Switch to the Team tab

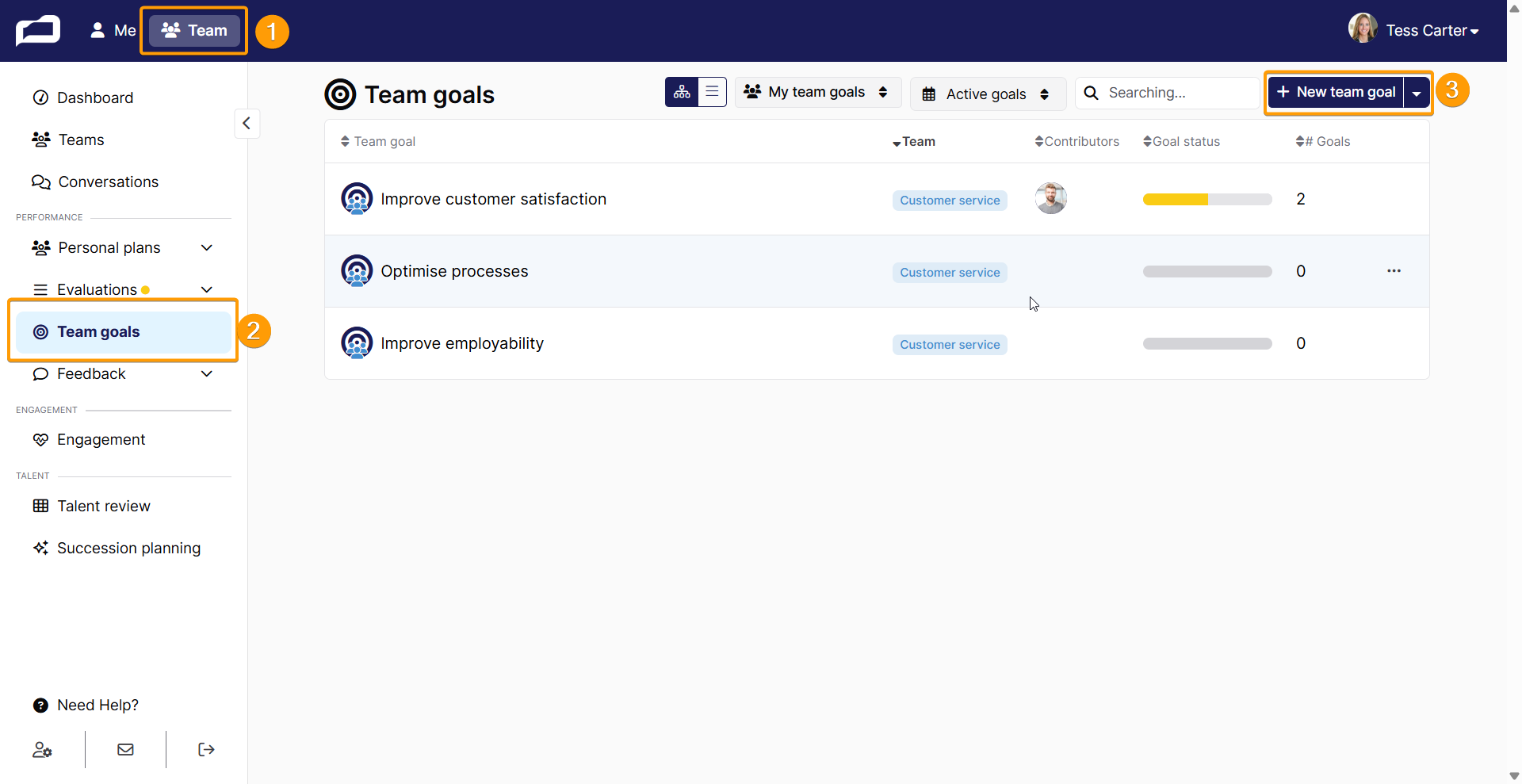[194, 30]
